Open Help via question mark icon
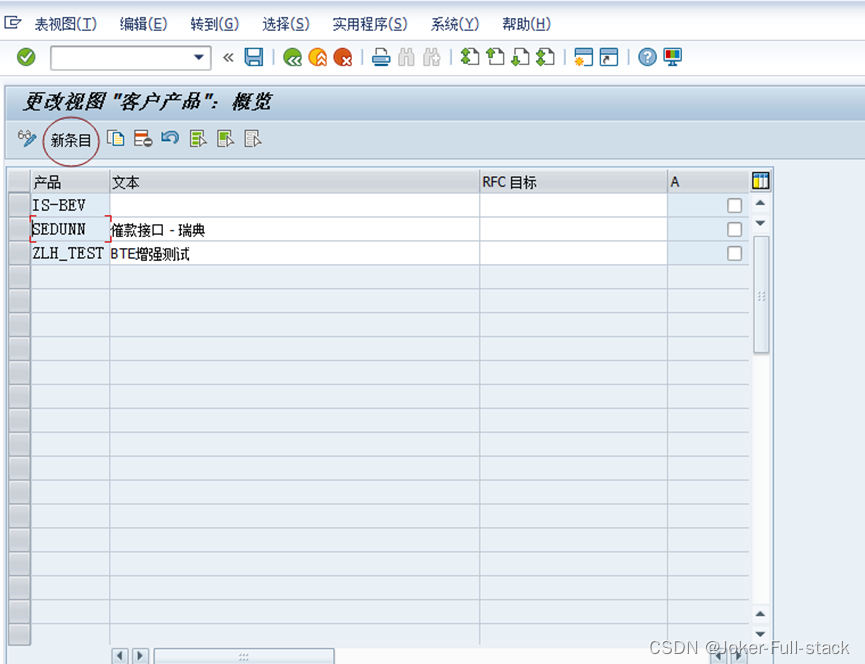 pos(647,57)
